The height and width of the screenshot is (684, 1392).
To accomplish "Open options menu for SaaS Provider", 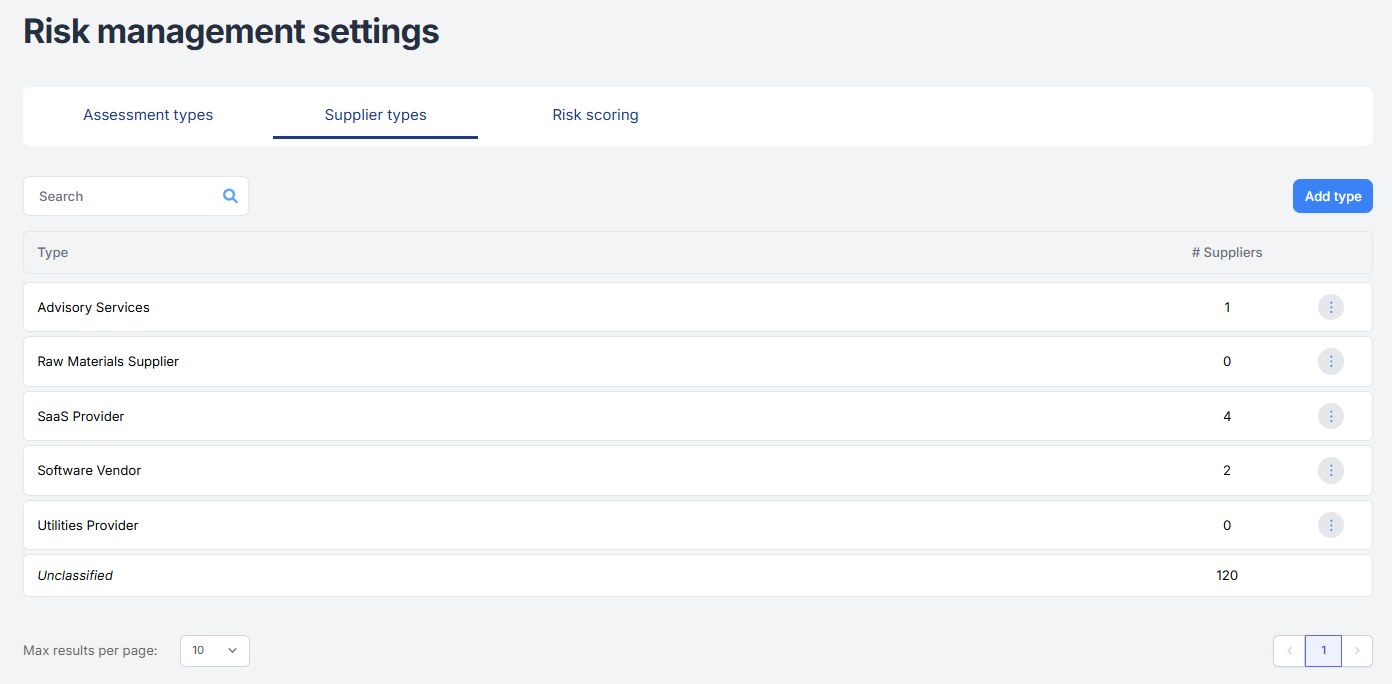I will tap(1330, 416).
